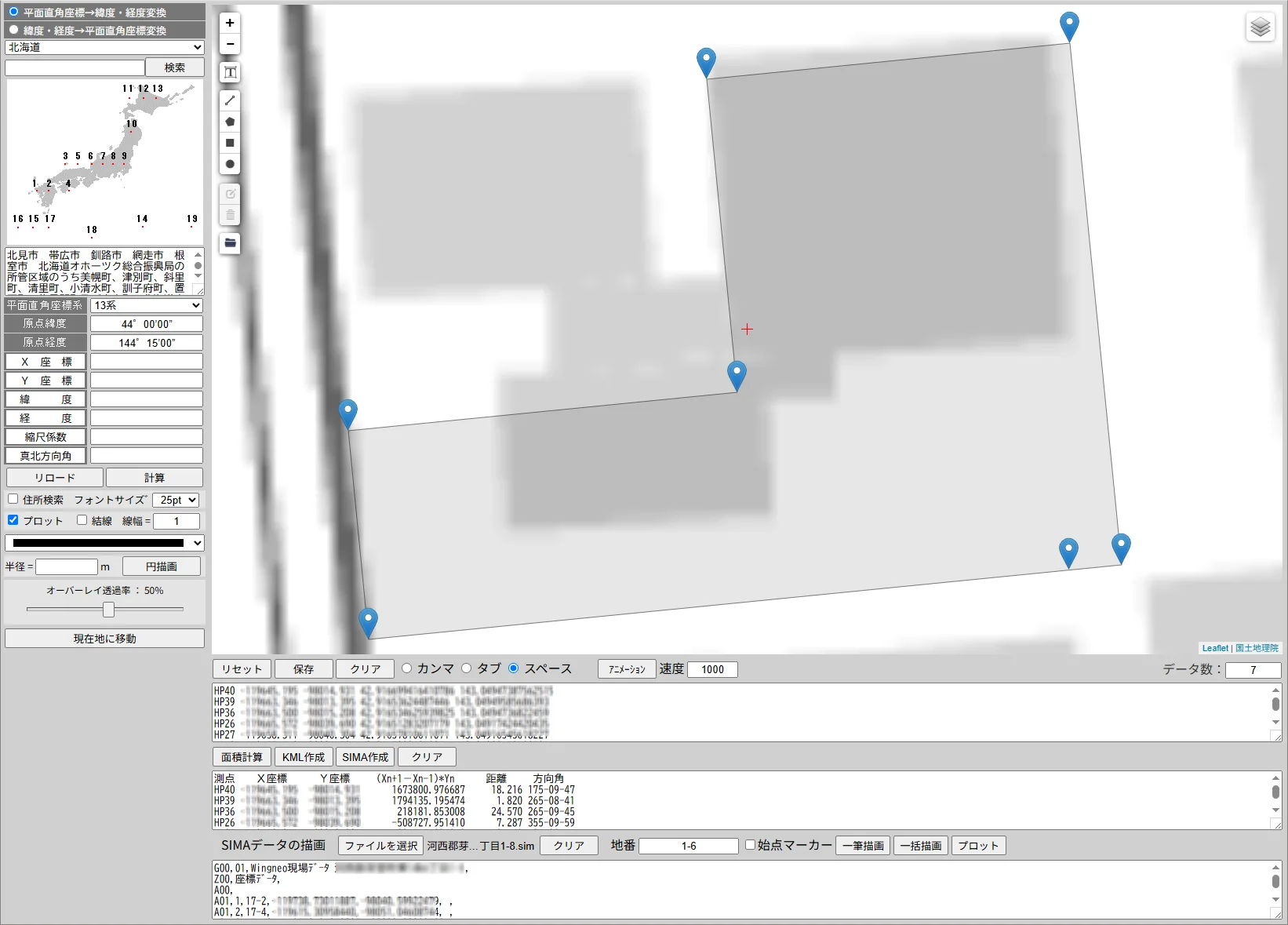
Task: Open the black line color dropdown
Action: [104, 543]
